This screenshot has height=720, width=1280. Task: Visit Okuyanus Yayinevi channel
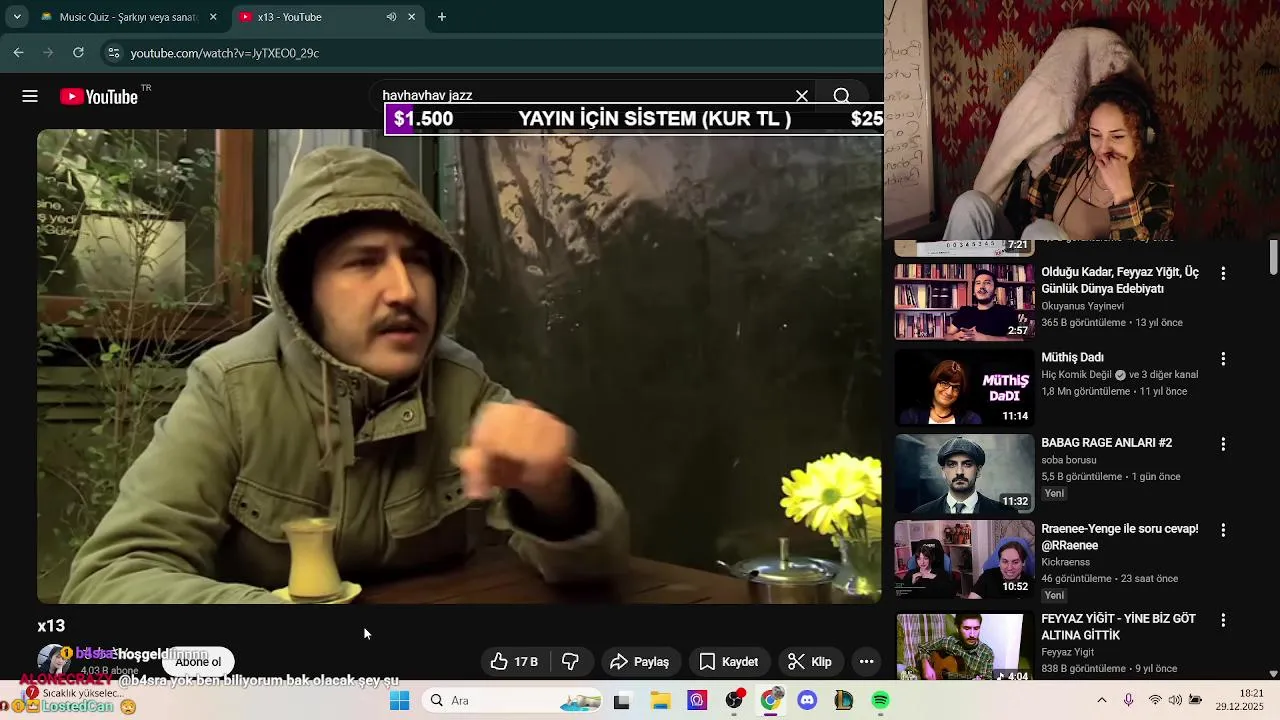pos(1082,306)
